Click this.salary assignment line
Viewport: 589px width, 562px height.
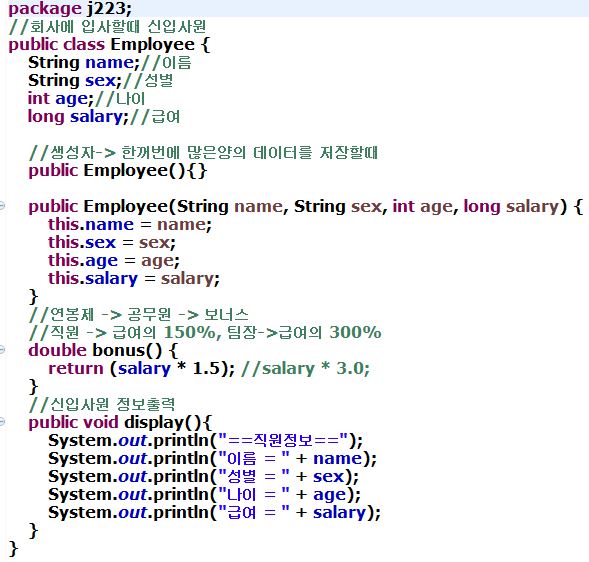pyautogui.click(x=134, y=279)
